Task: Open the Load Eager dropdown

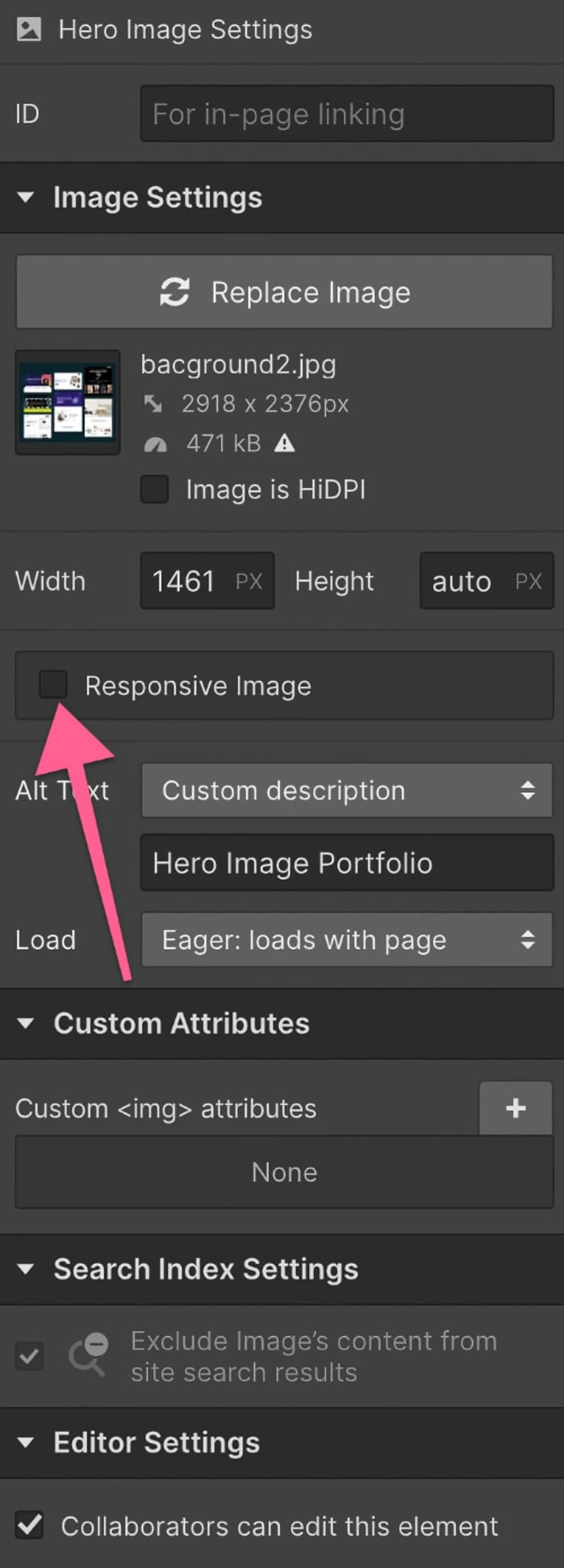Action: [347, 939]
